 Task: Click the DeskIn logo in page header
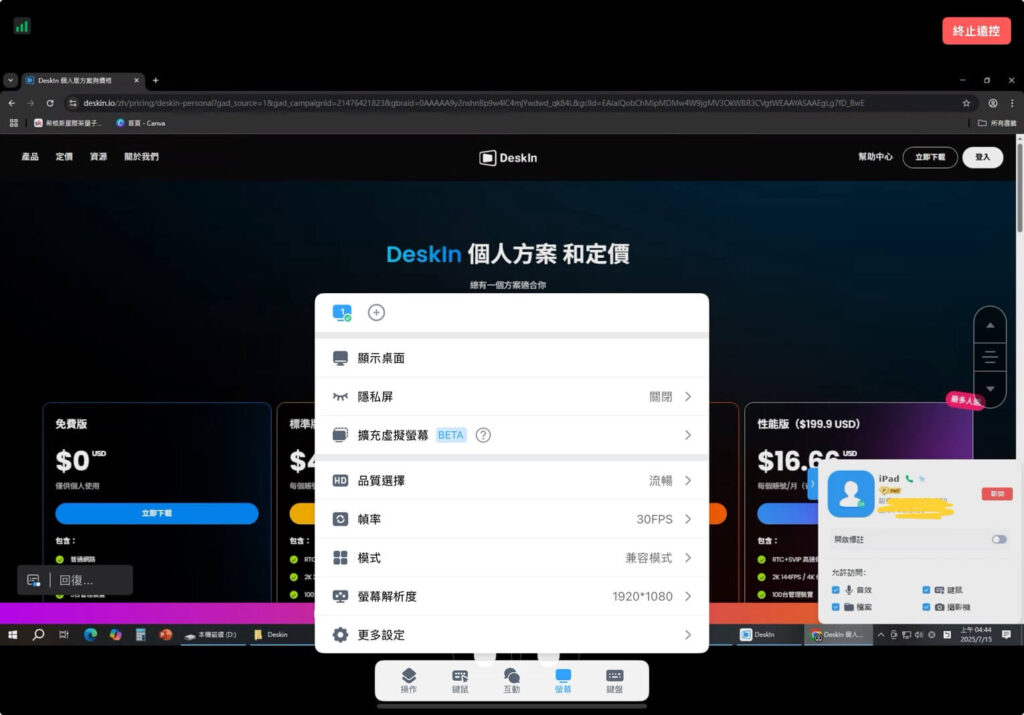508,158
